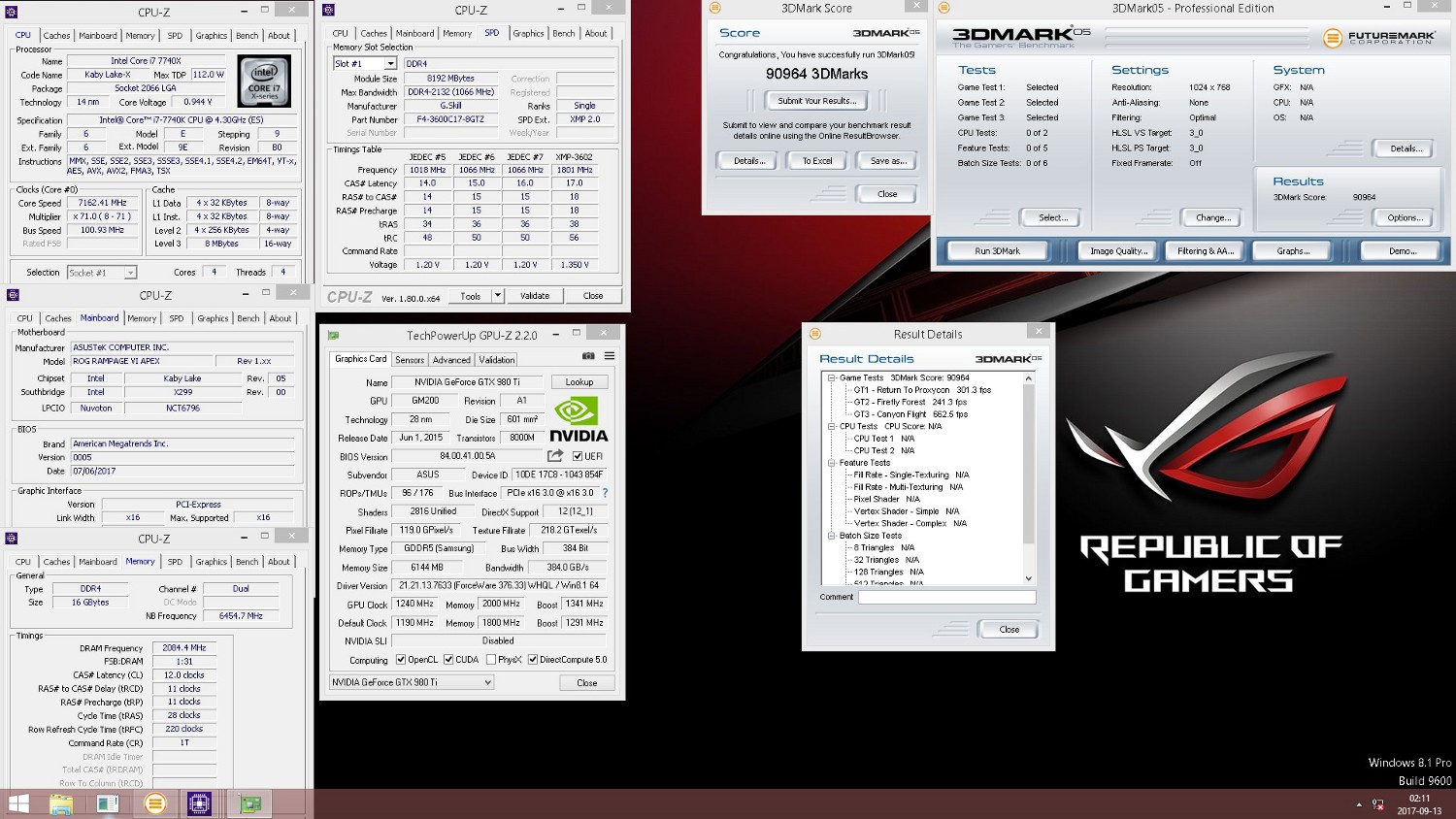Click the third taskbar icon next to File Explorer
This screenshot has width=1456, height=819.
click(x=108, y=803)
